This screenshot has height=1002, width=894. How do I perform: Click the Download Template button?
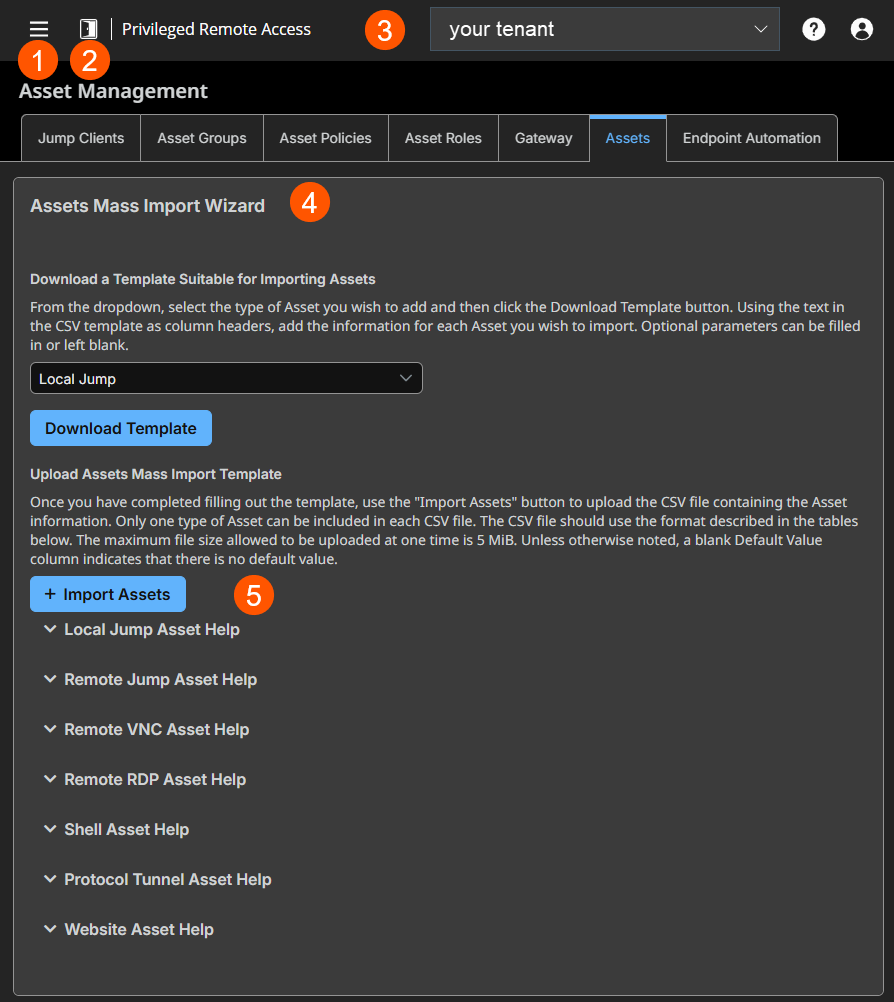(x=120, y=428)
